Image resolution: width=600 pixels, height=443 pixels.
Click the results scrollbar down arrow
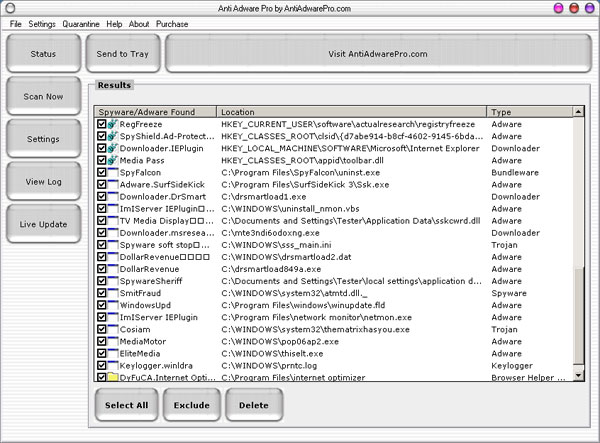[x=578, y=375]
